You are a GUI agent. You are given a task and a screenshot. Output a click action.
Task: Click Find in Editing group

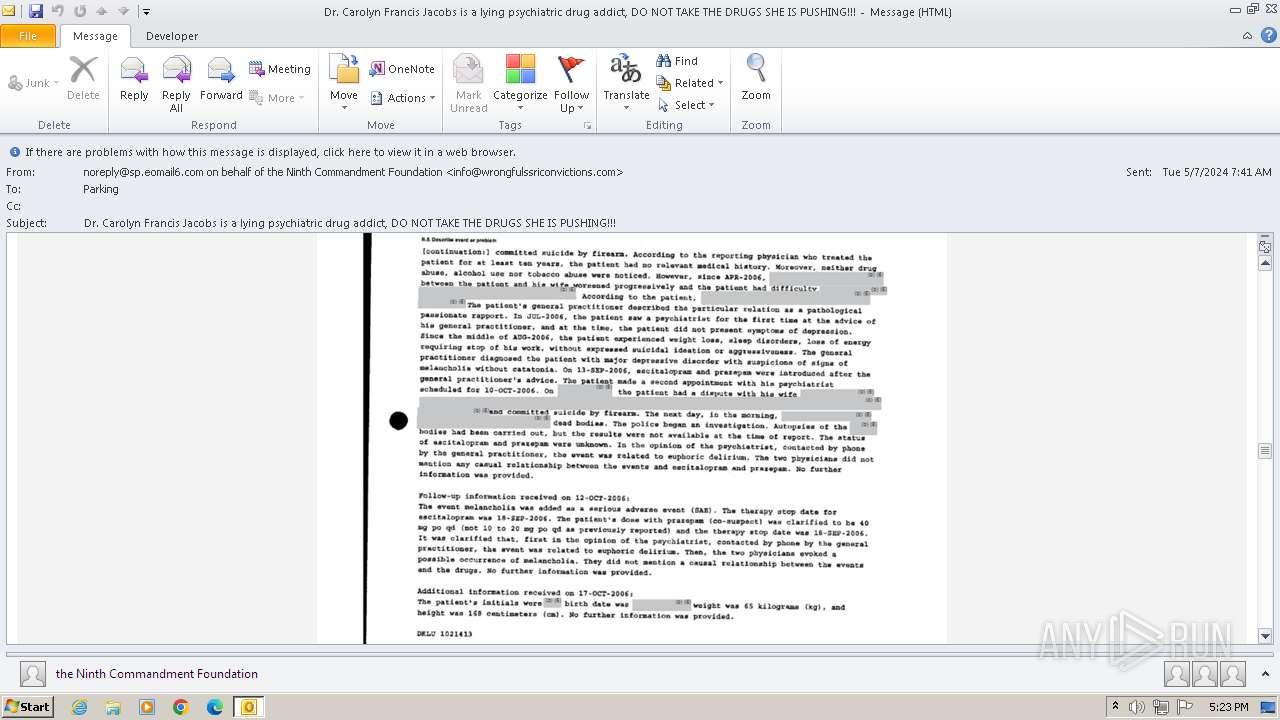pyautogui.click(x=677, y=61)
